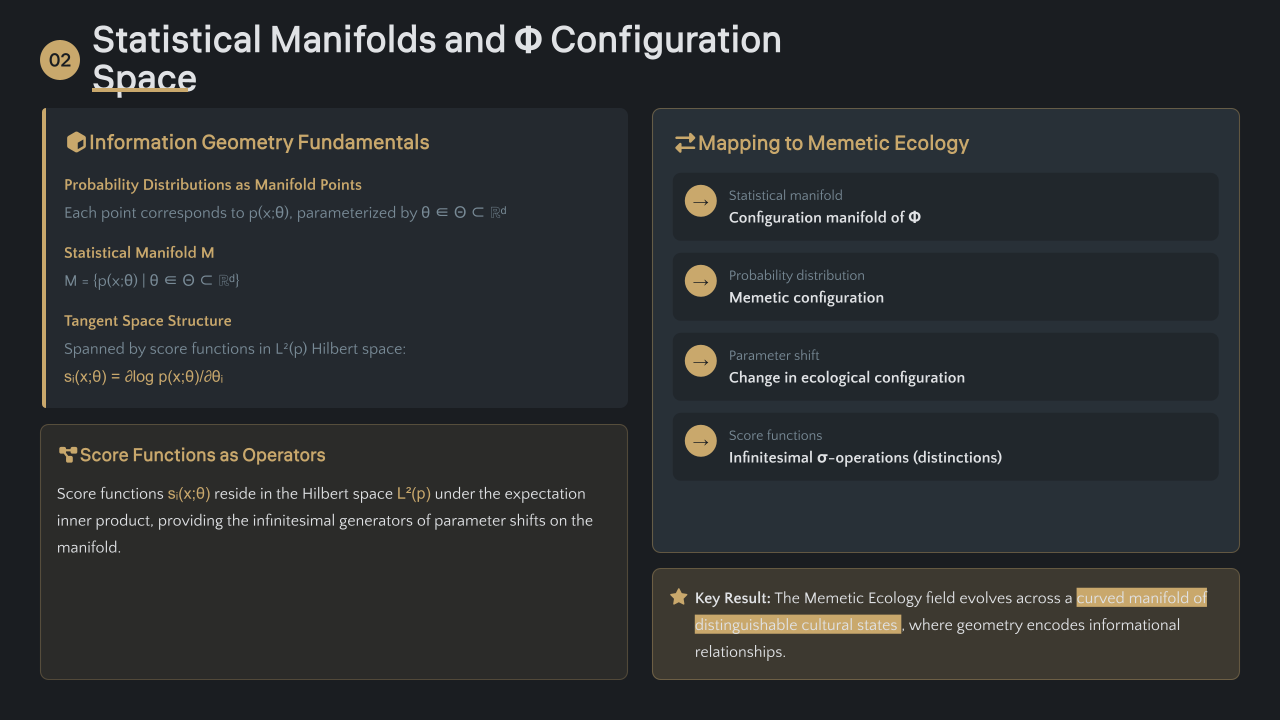This screenshot has height=720, width=1280.
Task: Click the Mapping to Memetic Ecology heading
Action: click(833, 143)
